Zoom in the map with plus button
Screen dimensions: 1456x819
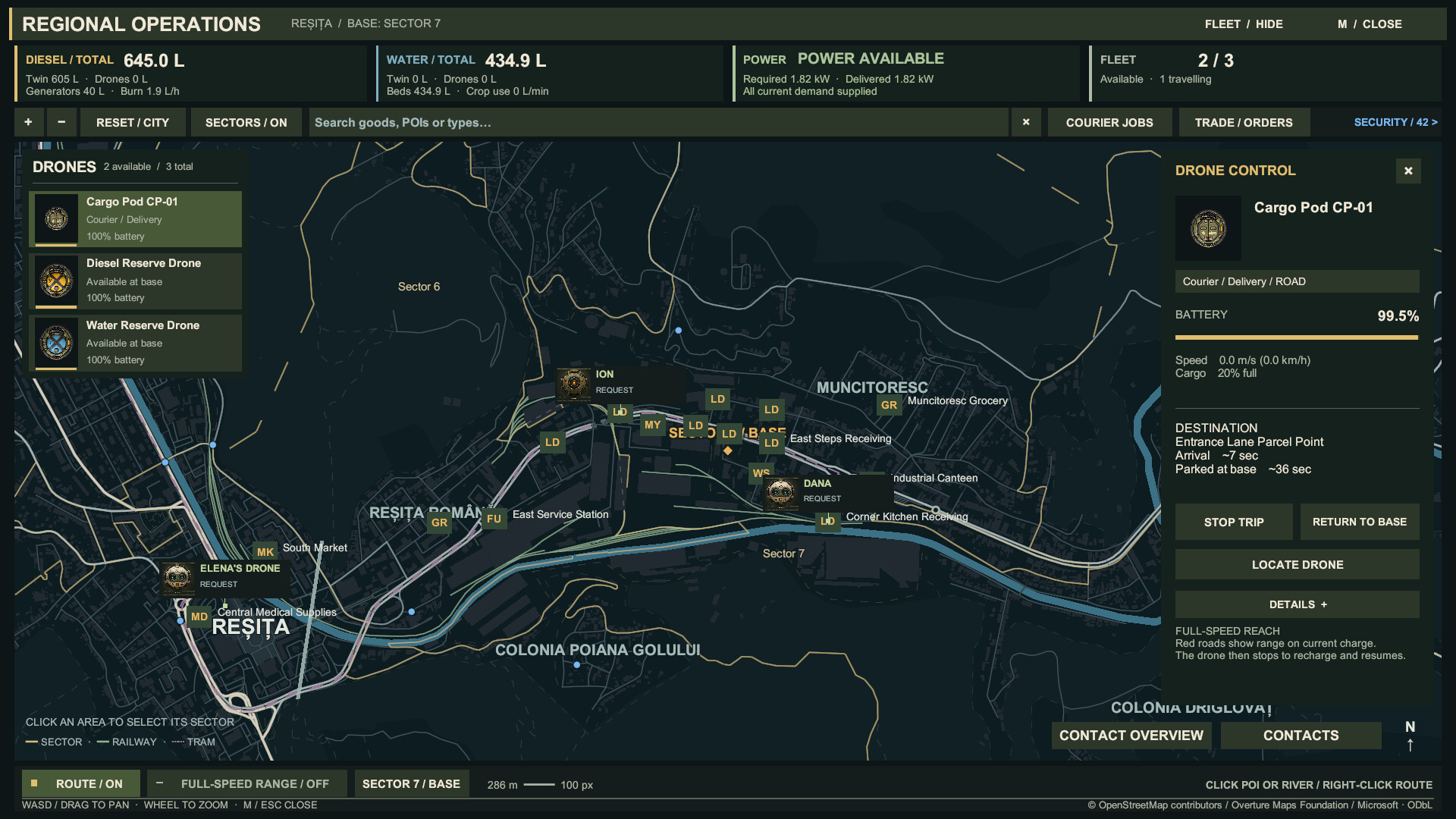point(28,122)
